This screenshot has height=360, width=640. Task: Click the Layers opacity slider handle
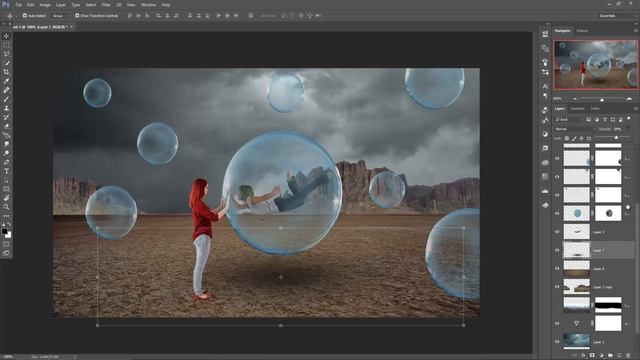(x=616, y=138)
